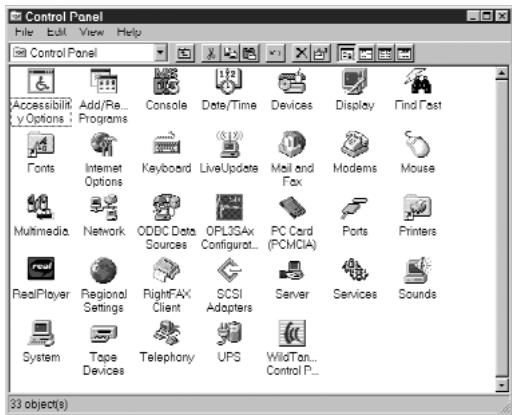Switch to Small Icons view

click(x=366, y=53)
